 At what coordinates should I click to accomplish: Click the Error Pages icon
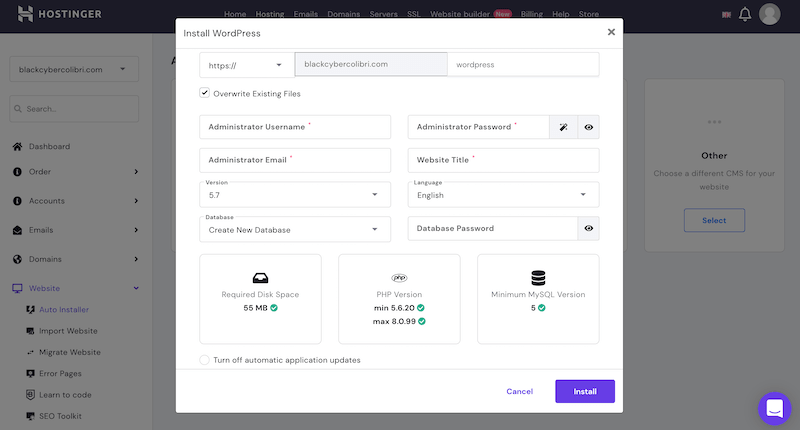click(30, 373)
